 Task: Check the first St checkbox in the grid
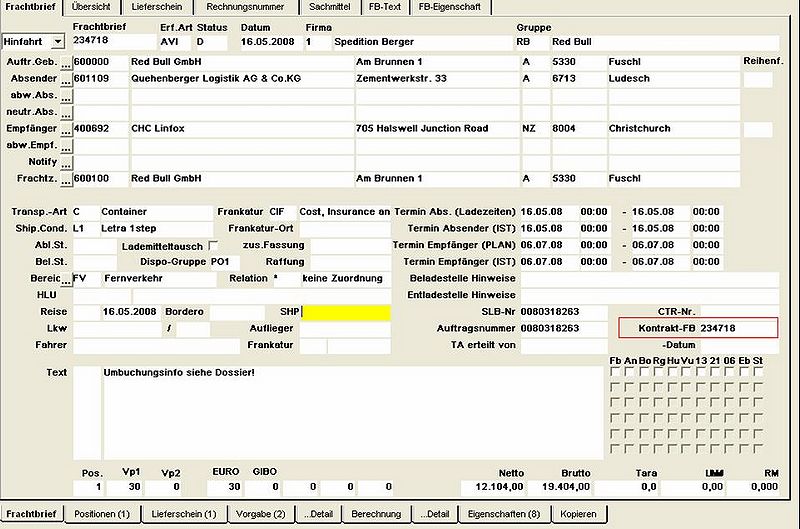[x=758, y=372]
